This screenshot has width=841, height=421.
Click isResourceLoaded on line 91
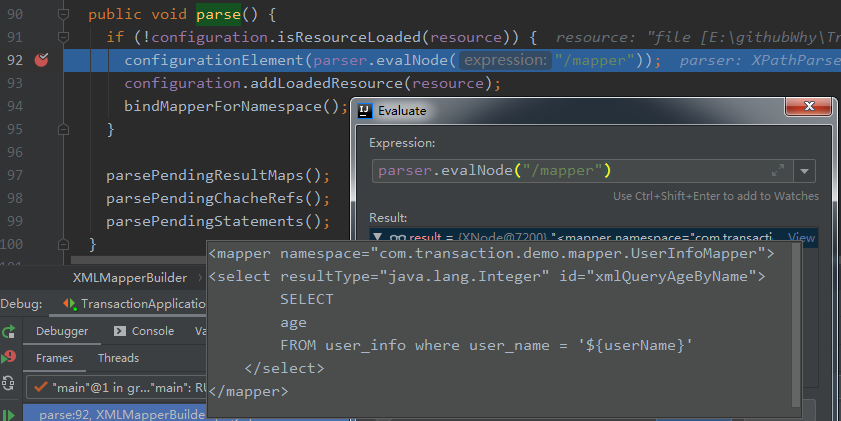(x=350, y=38)
